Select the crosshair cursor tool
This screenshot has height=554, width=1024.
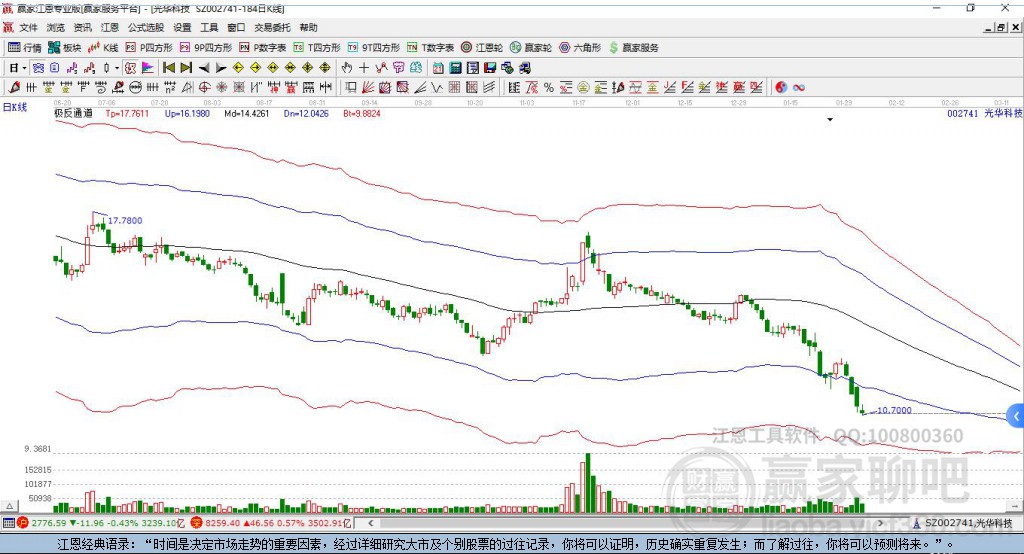(x=364, y=68)
